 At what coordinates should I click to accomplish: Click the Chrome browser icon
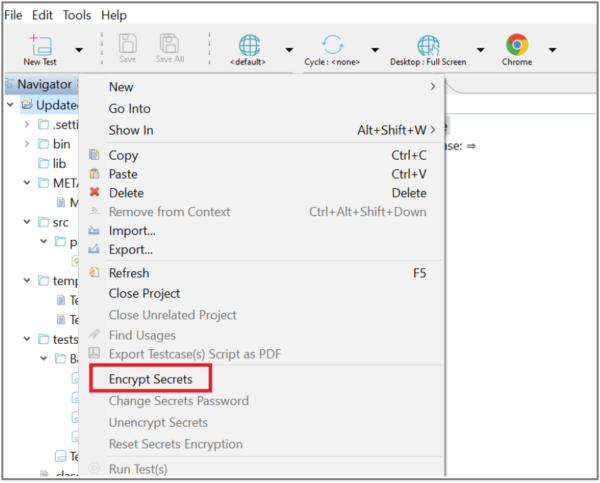pyautogui.click(x=517, y=44)
